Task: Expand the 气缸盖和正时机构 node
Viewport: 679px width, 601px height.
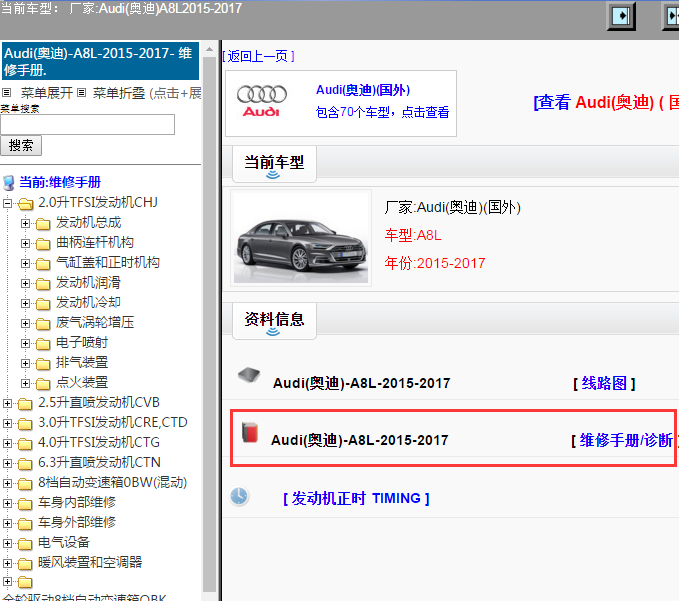Action: click(25, 263)
